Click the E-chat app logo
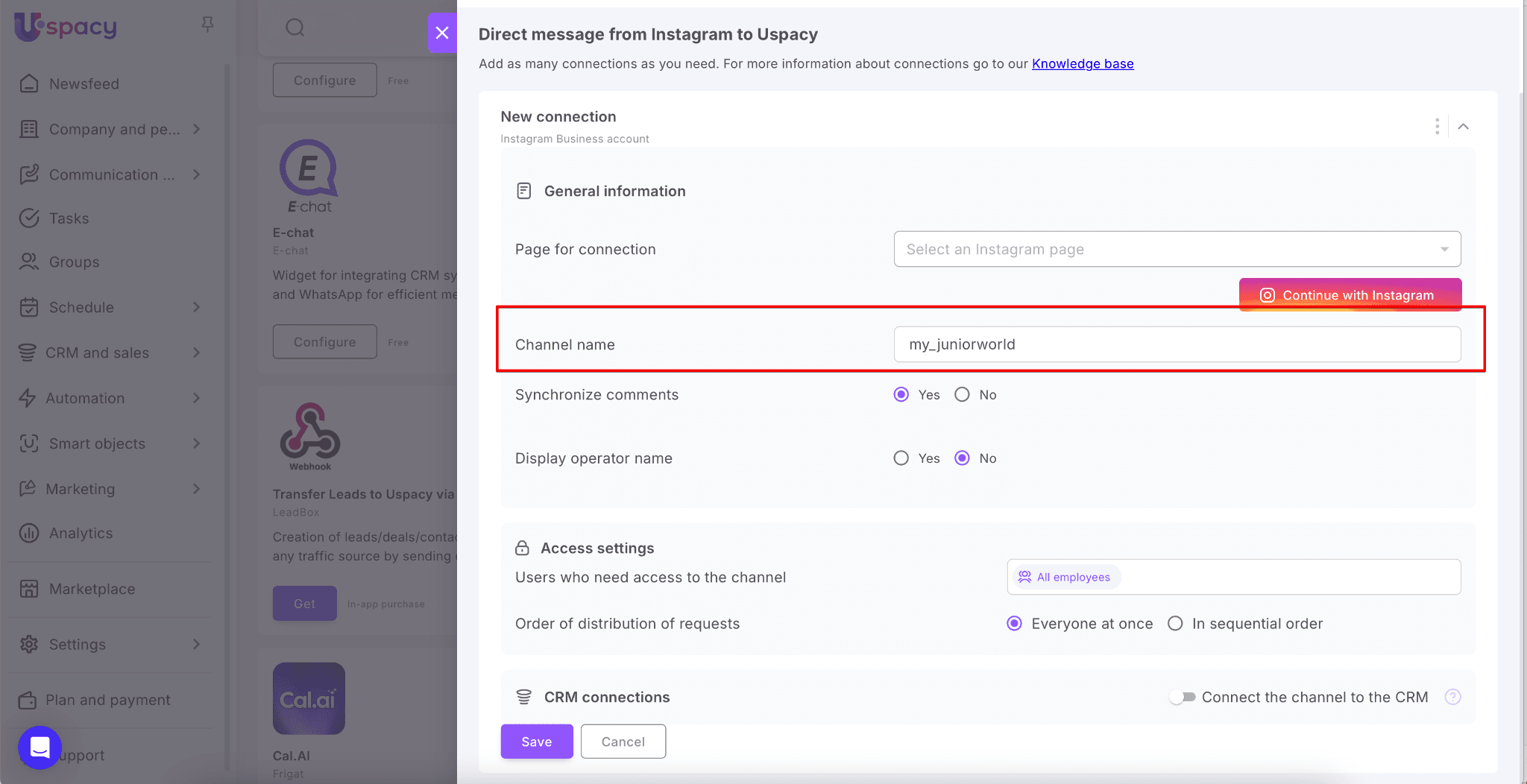This screenshot has height=784, width=1527. 309,176
